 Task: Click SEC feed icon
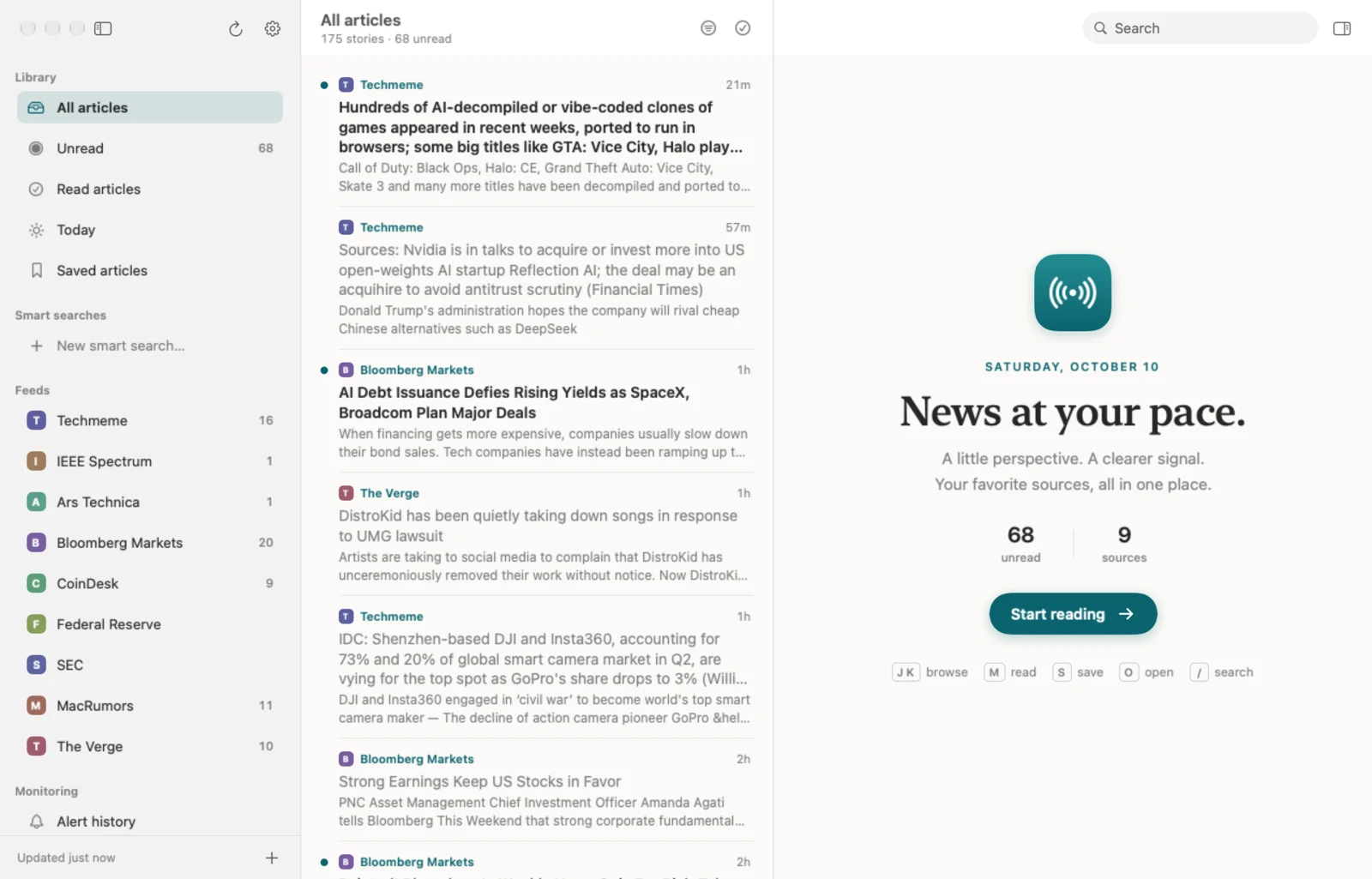tap(36, 665)
